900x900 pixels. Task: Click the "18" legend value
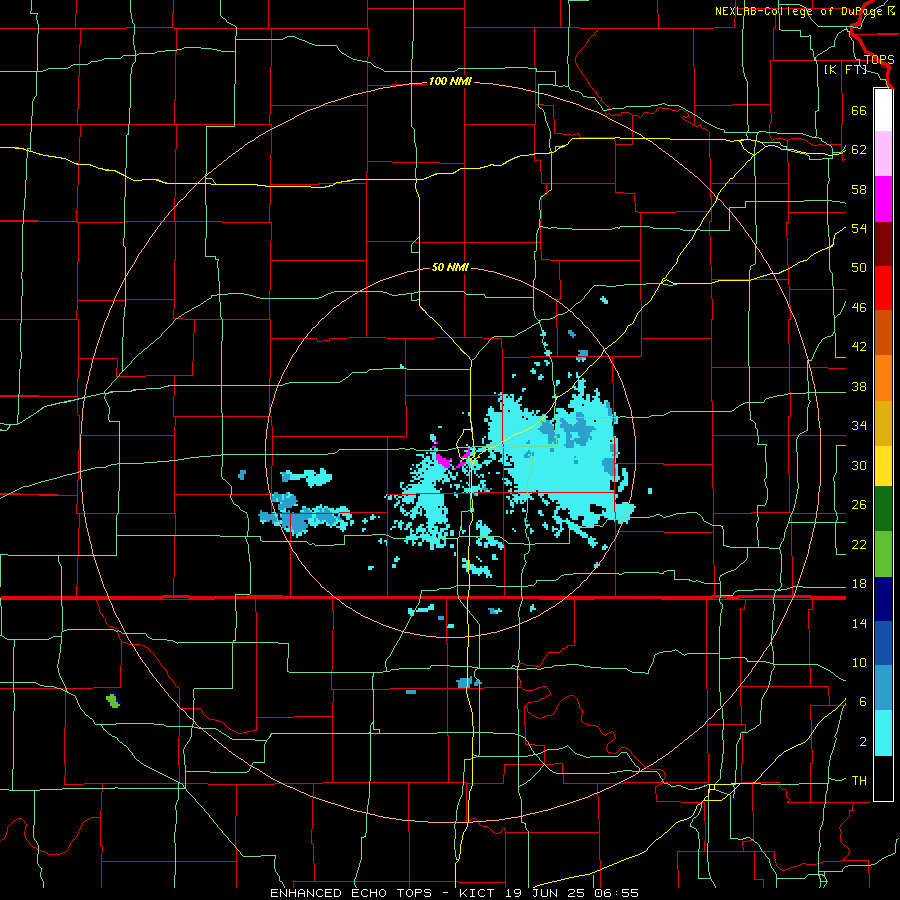[859, 584]
